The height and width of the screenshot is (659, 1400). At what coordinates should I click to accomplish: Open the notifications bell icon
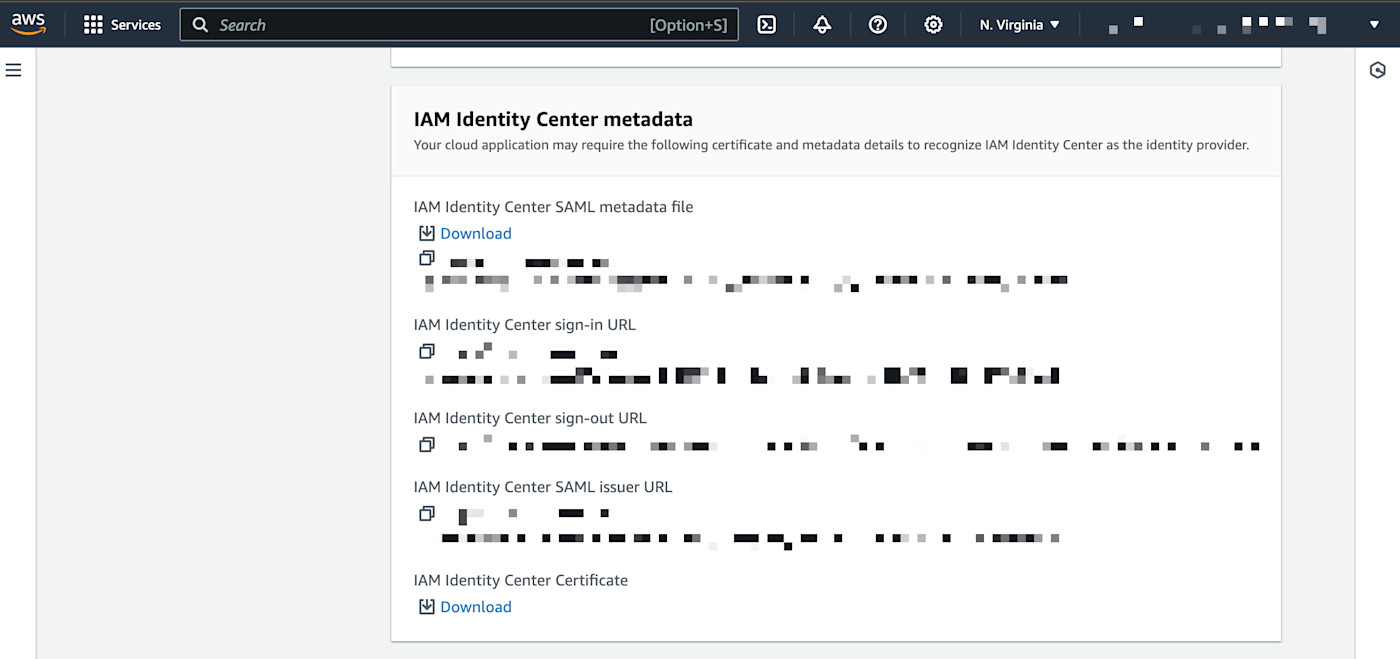point(822,24)
